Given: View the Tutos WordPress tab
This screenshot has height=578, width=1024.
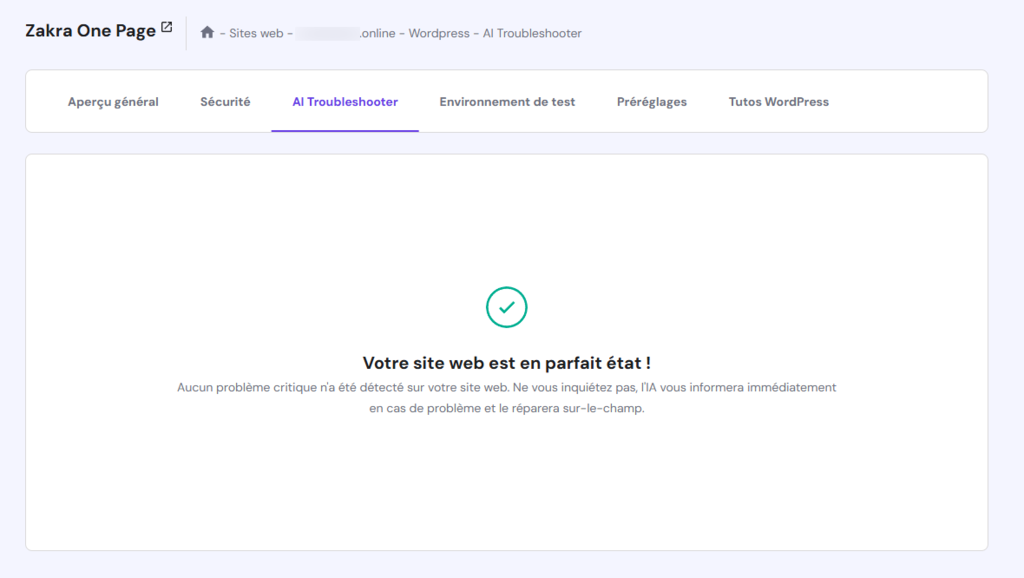Looking at the screenshot, I should (x=778, y=101).
